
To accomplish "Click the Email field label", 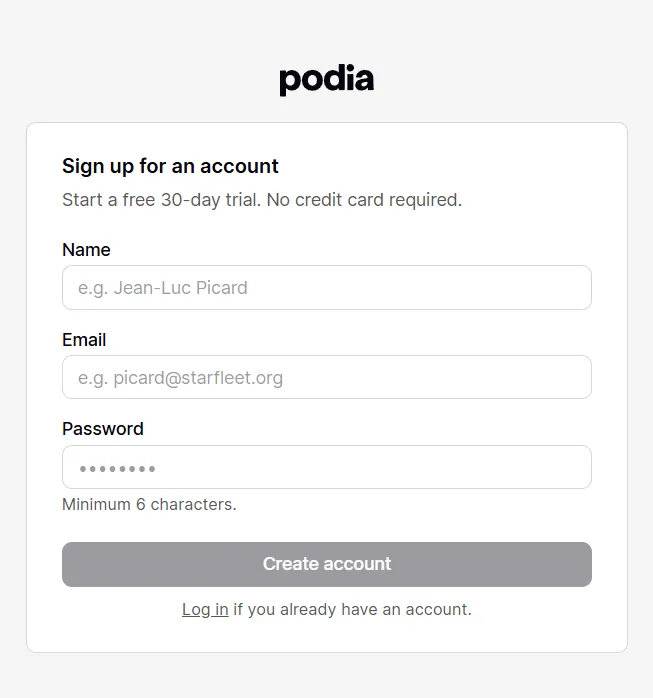I will [x=84, y=340].
